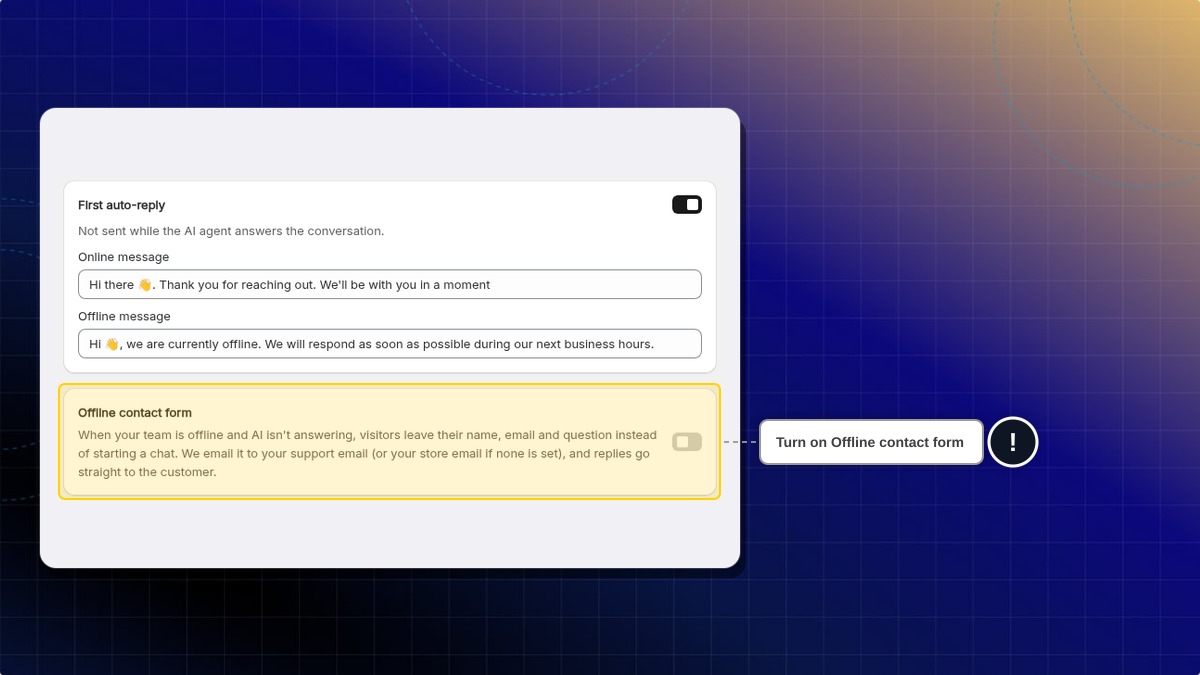Disable the First auto-reply toggle
Image resolution: width=1200 pixels, height=675 pixels.
click(687, 205)
